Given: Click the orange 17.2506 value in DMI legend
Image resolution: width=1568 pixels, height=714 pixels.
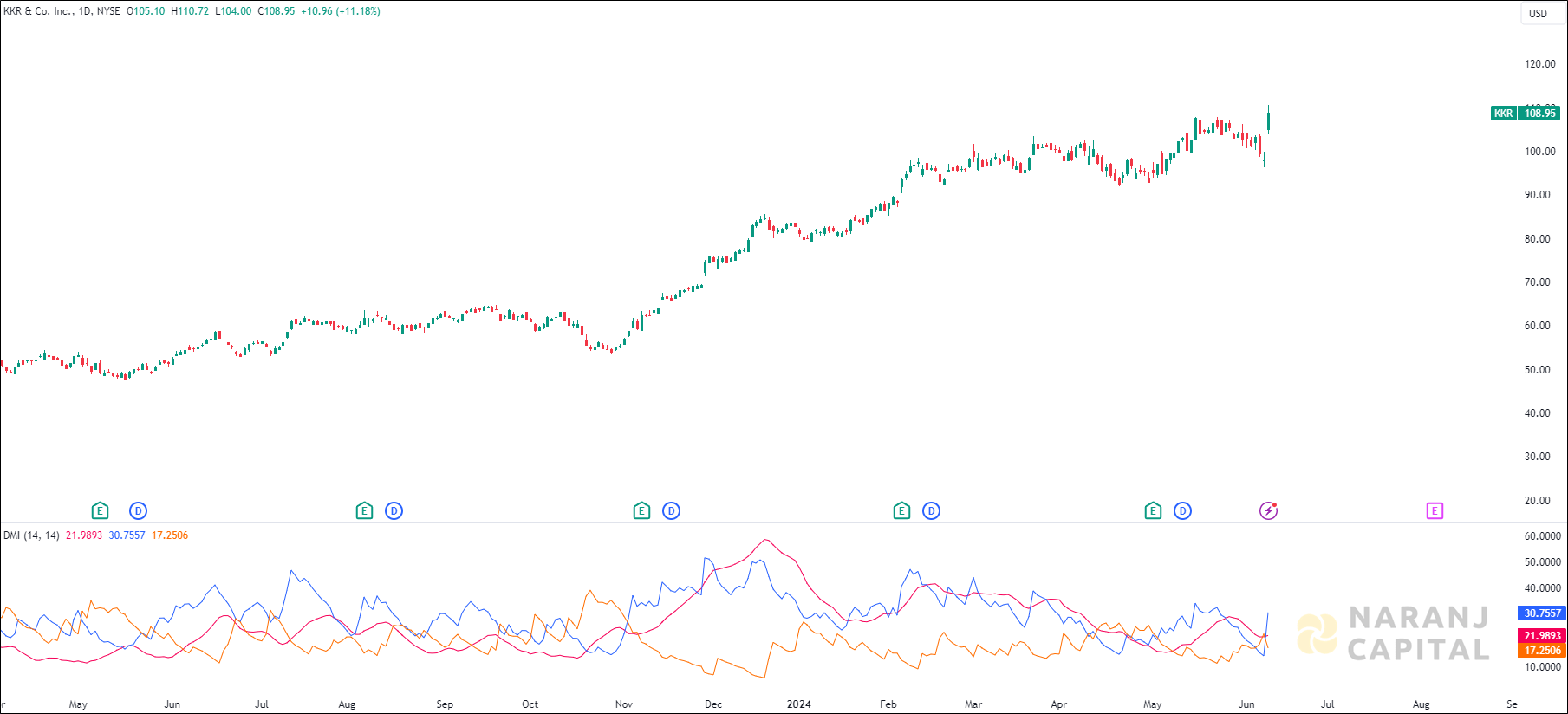Looking at the screenshot, I should (170, 535).
